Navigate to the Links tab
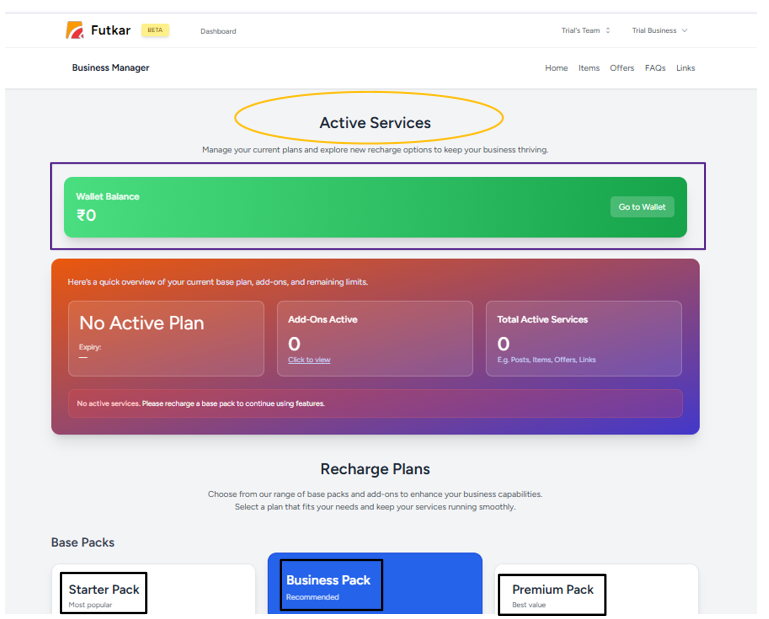 685,68
